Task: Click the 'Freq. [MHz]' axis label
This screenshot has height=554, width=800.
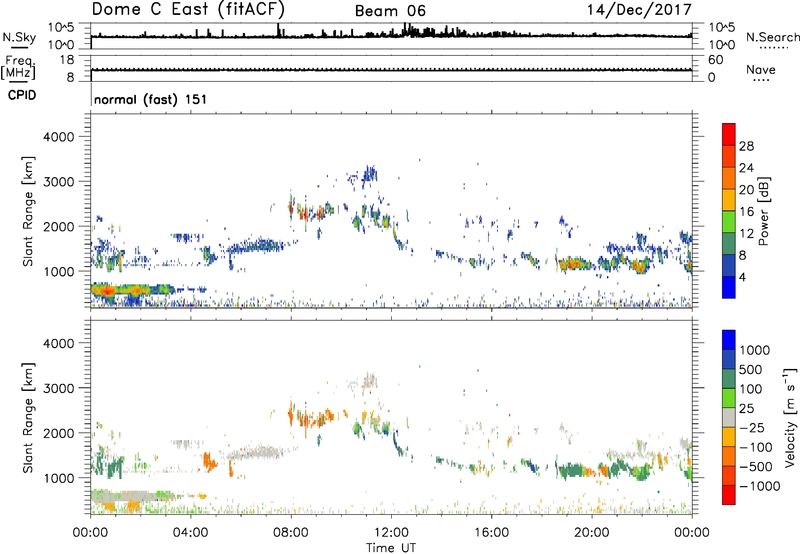Action: (18, 68)
